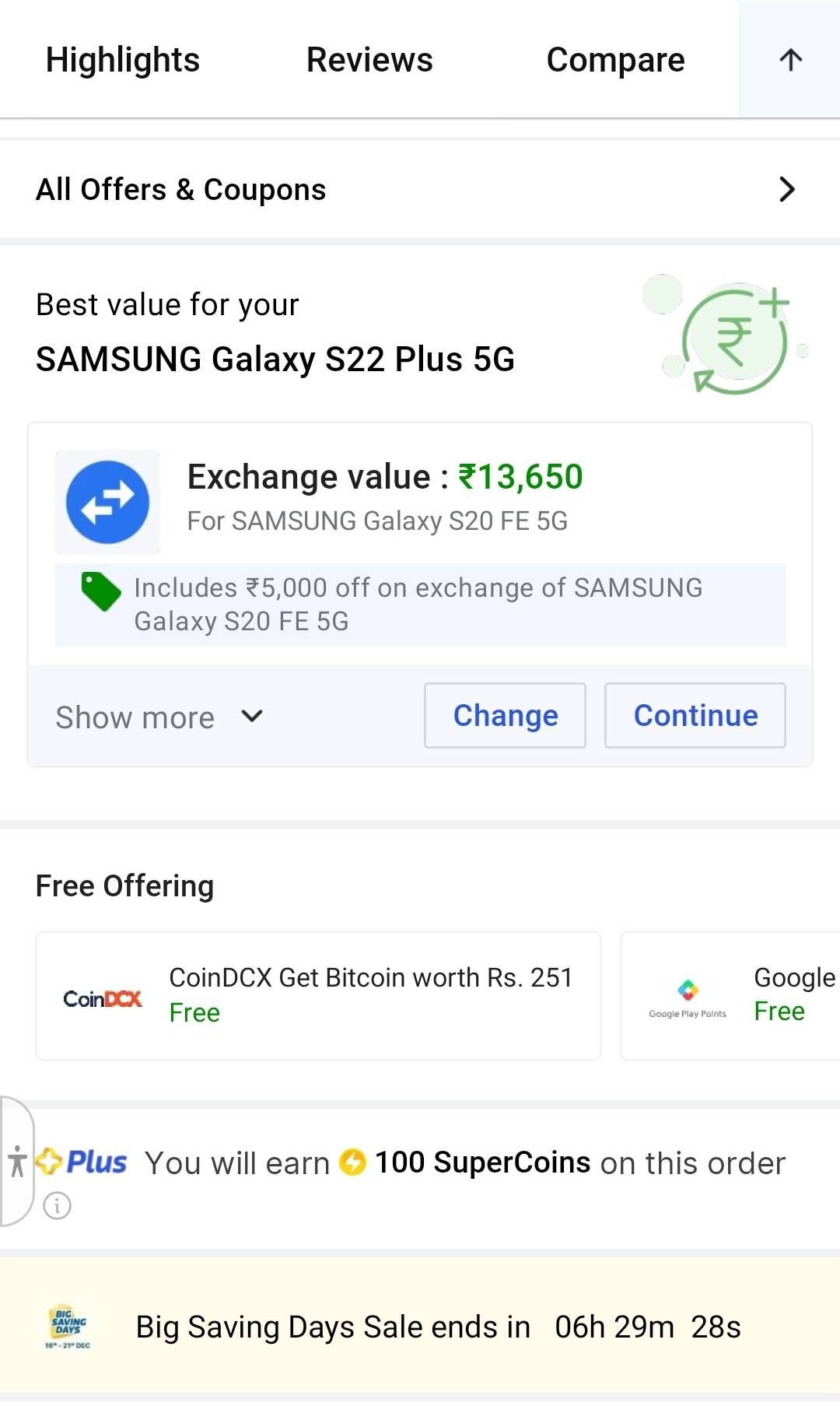Click the scroll-to-top arrow
Image resolution: width=840 pixels, height=1406 pixels.
click(789, 59)
